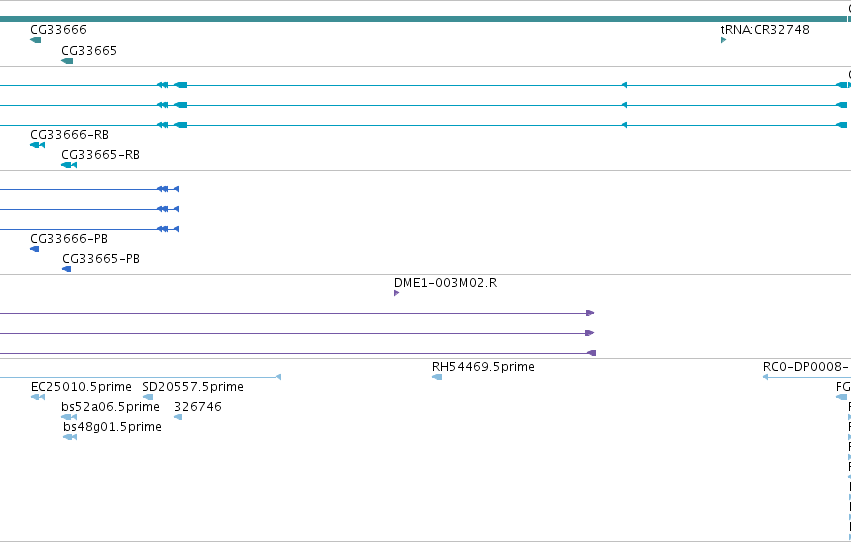Click the CG33666-RB transcript glyph

tap(37, 145)
